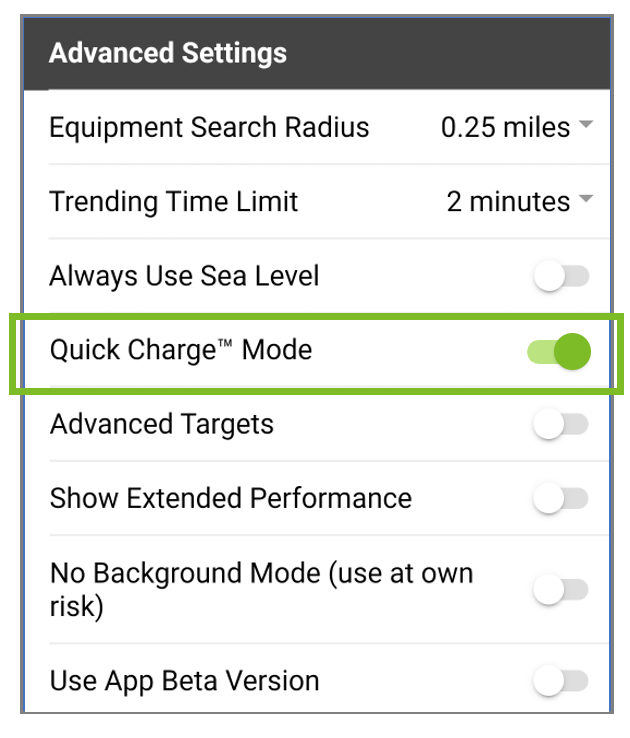Image resolution: width=630 pixels, height=738 pixels.
Task: Enable the Advanced Targets switch
Action: [561, 424]
